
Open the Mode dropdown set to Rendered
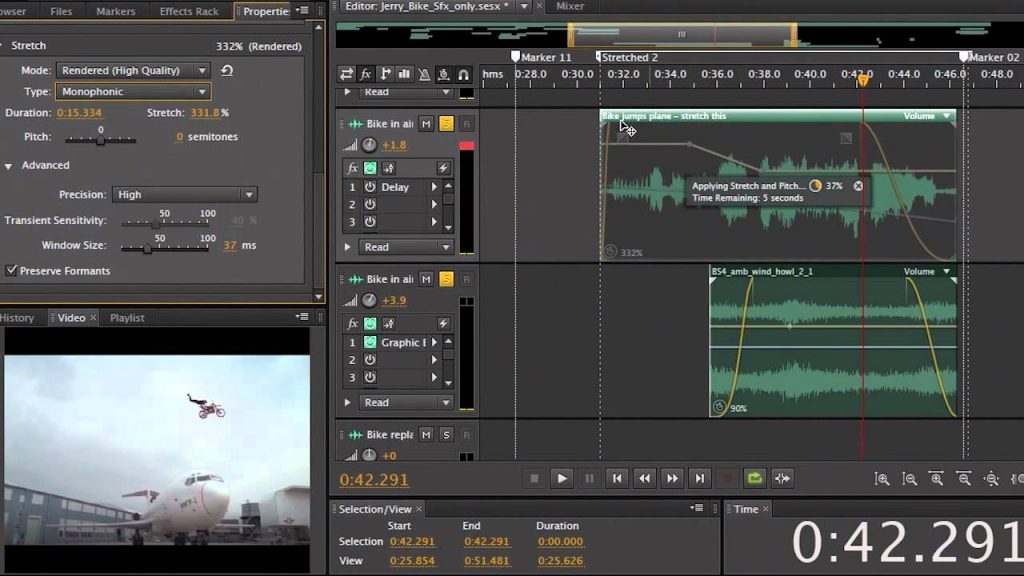[133, 71]
